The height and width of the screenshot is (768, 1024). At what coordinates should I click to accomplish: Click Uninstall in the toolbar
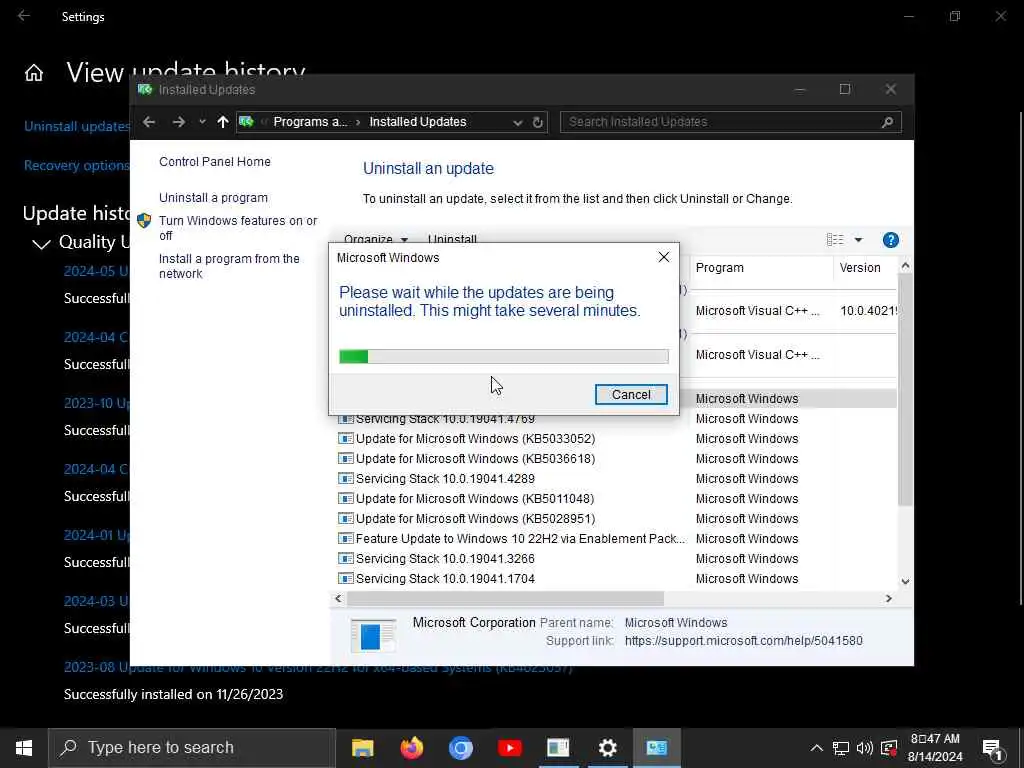(x=452, y=238)
